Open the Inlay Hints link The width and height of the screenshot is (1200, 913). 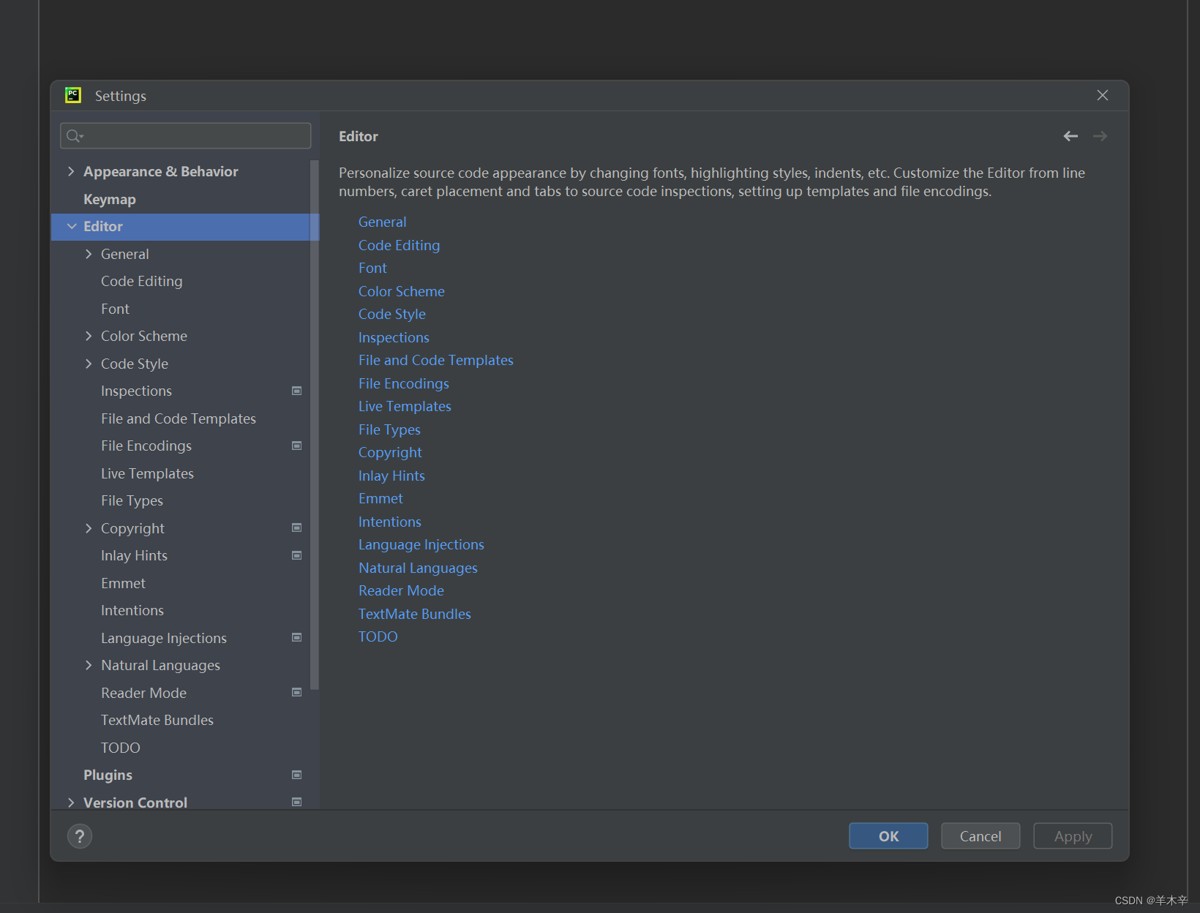pos(392,475)
